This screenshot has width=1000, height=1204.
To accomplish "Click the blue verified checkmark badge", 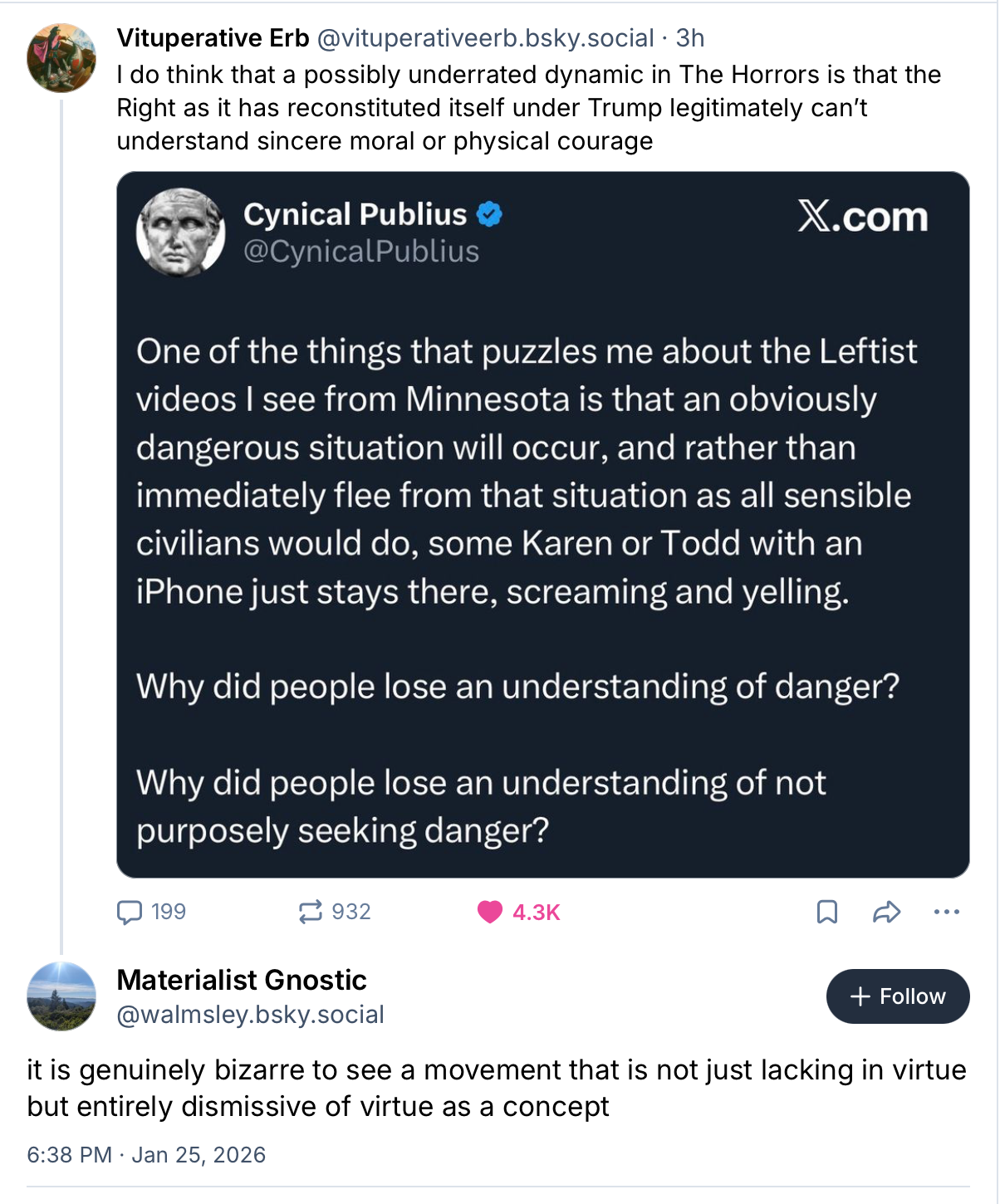I will coord(489,214).
